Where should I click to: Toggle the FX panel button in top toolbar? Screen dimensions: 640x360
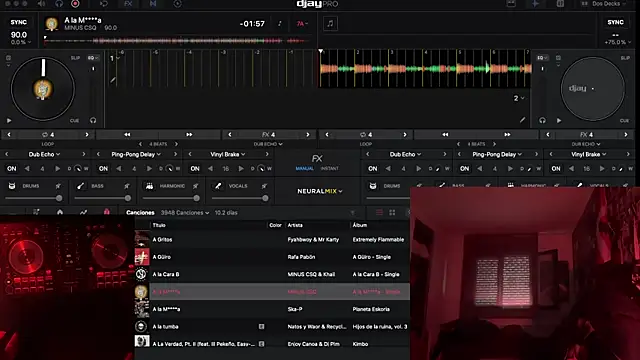pyautogui.click(x=128, y=4)
